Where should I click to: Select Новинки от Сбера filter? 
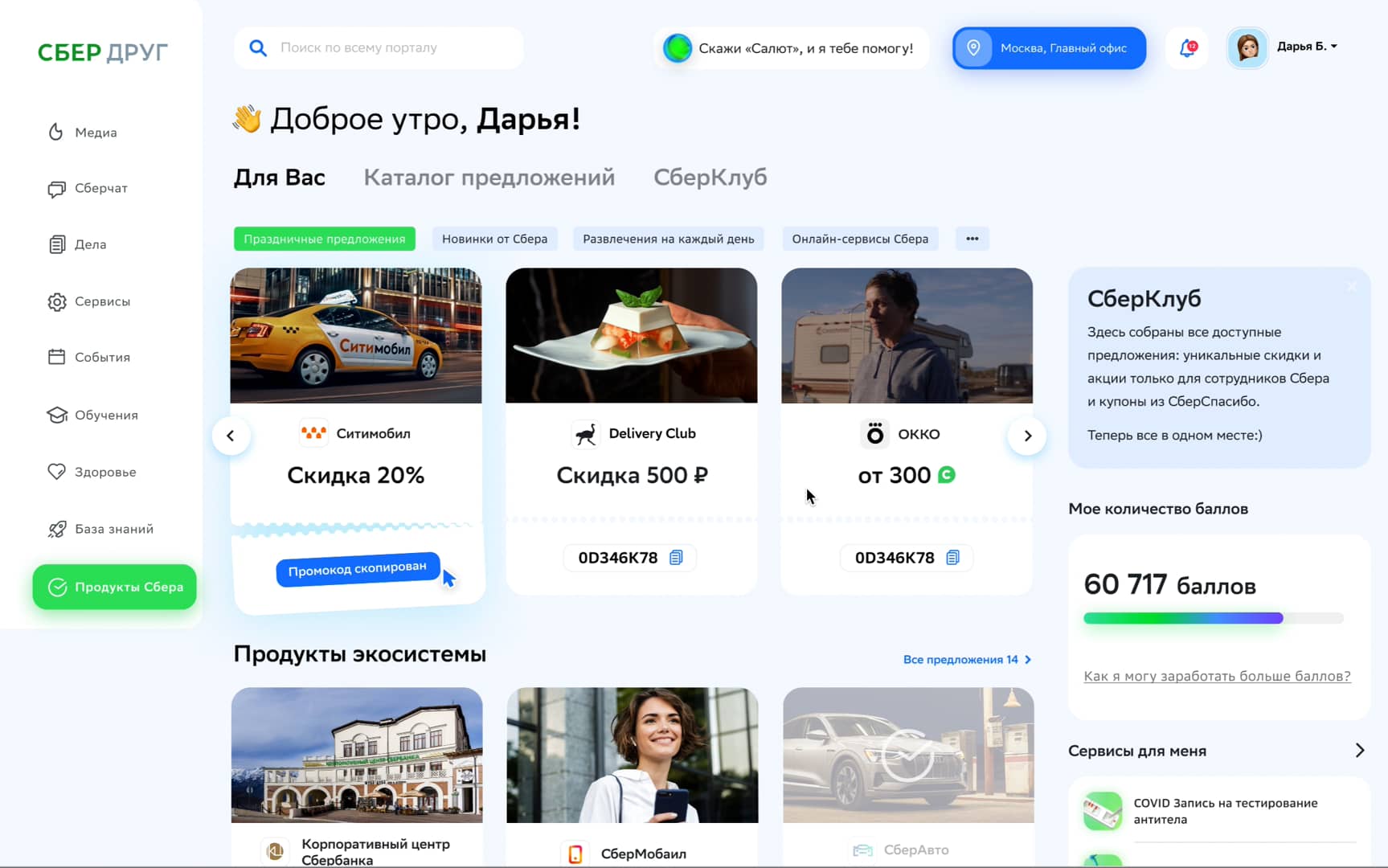click(x=495, y=239)
